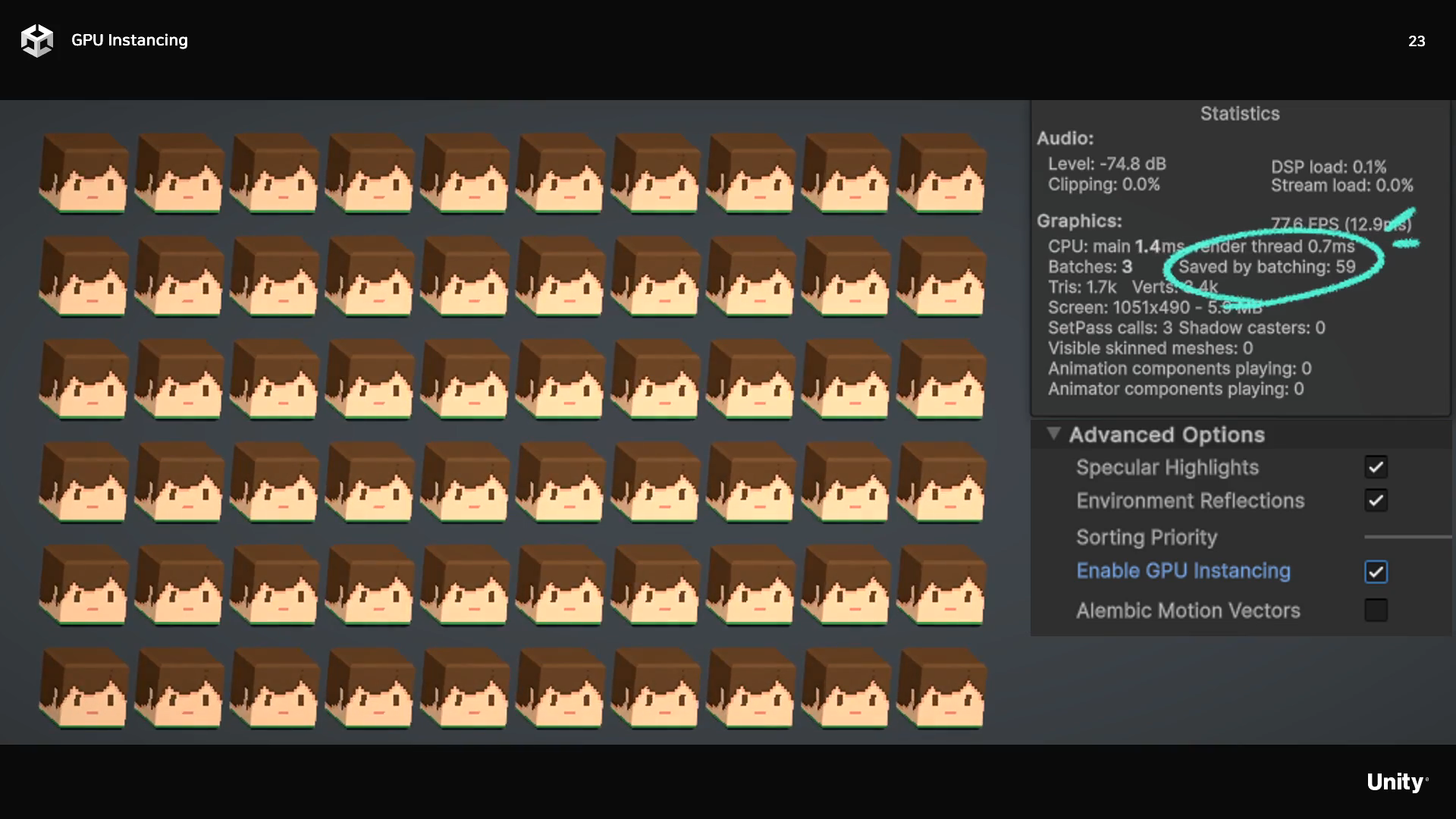
Task: Click the Unity cube logo icon
Action: pos(36,40)
